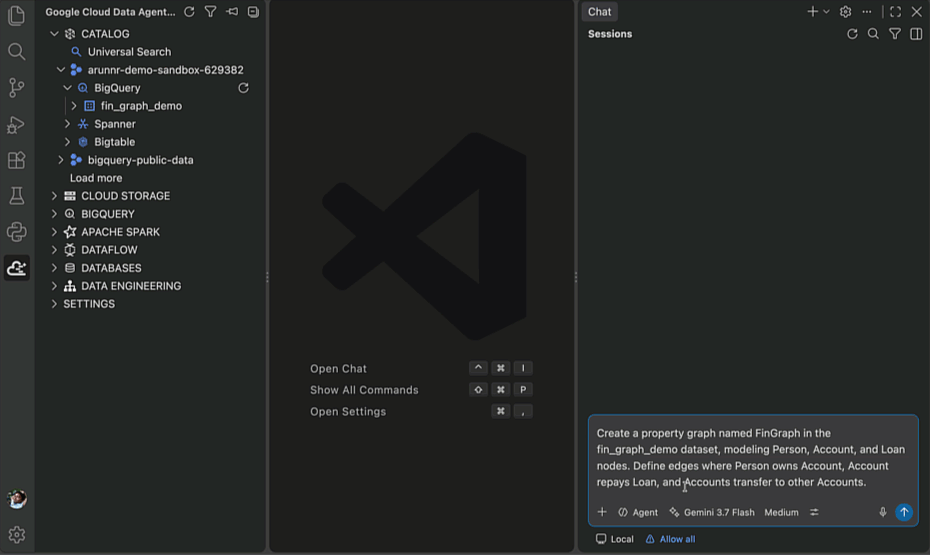Open the chat settings gear

pyautogui.click(x=846, y=12)
